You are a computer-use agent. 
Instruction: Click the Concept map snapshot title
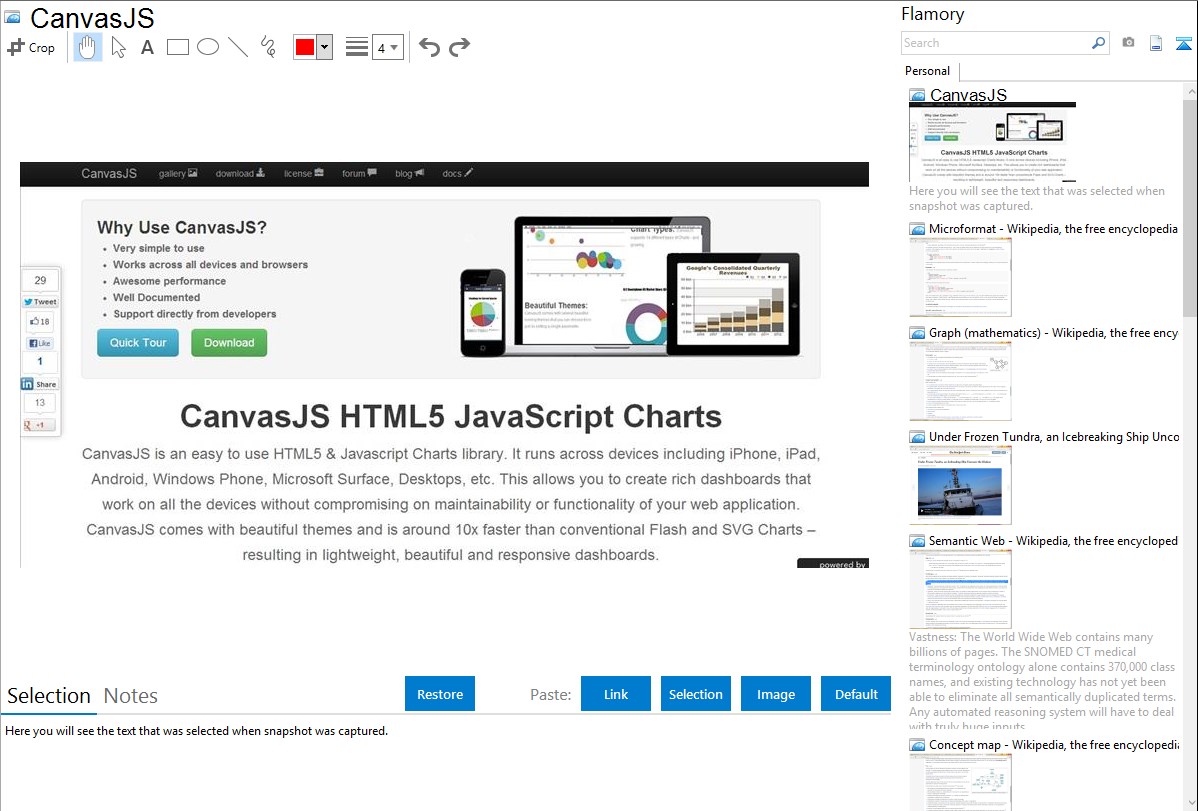click(1054, 744)
